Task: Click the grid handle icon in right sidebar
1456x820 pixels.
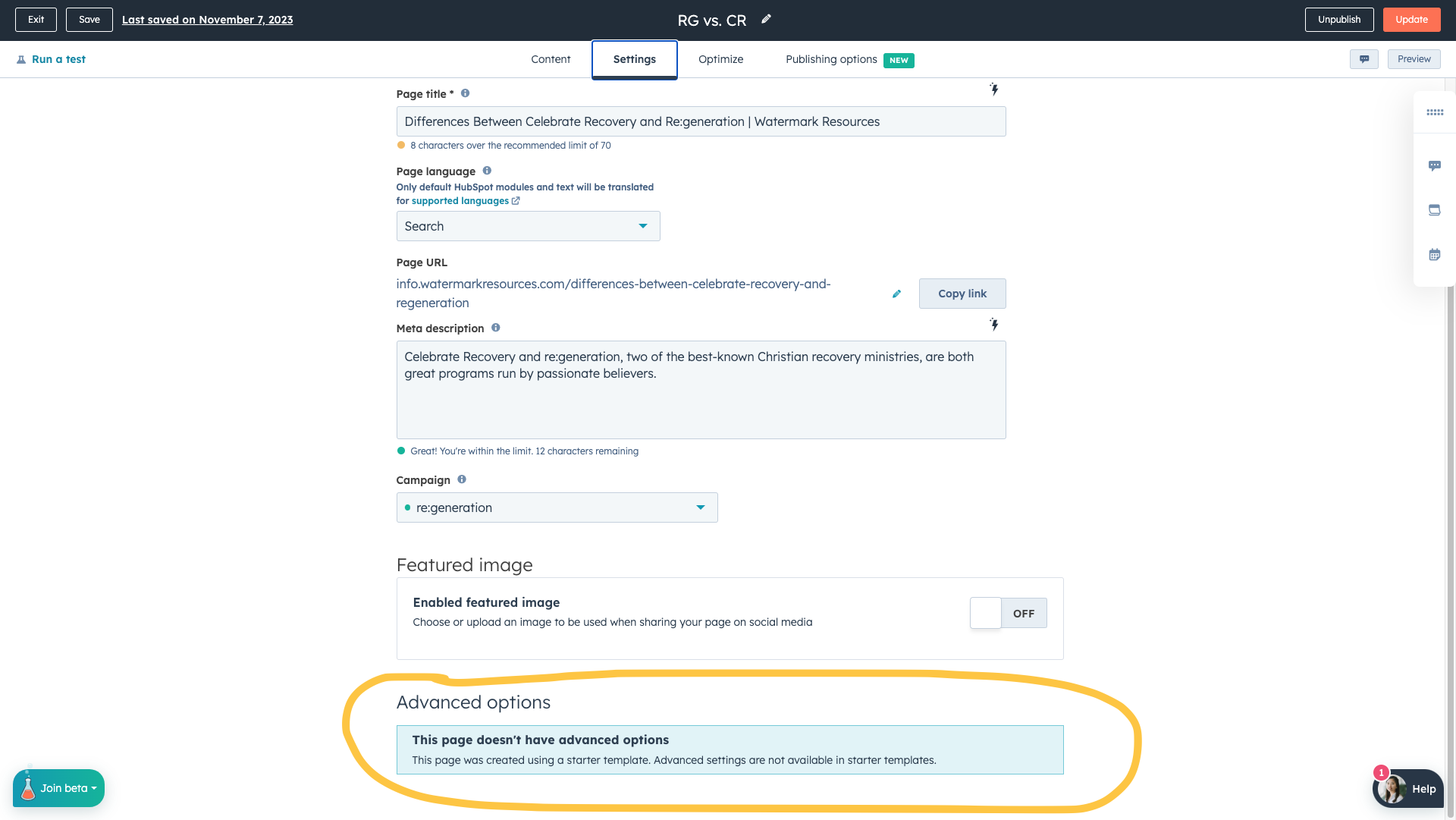Action: point(1435,112)
